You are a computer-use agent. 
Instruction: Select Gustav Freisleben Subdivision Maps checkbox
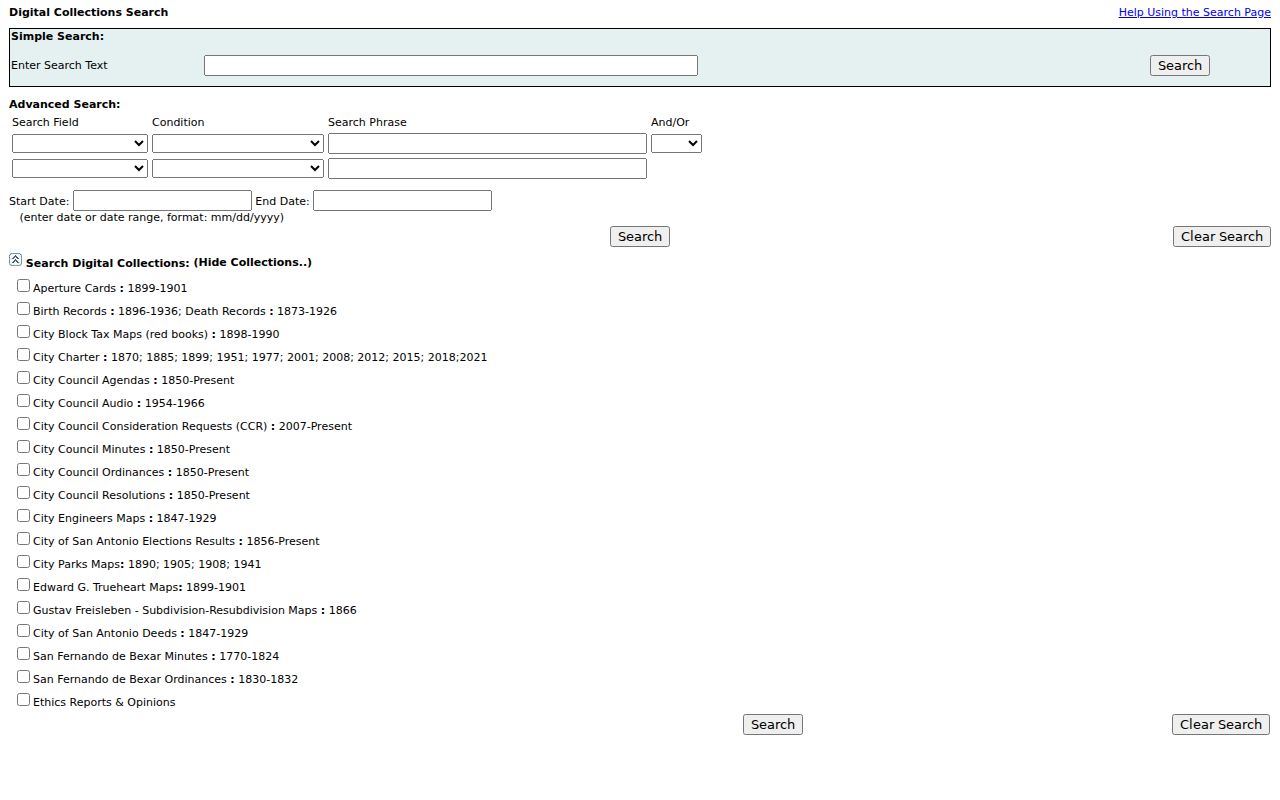pyautogui.click(x=23, y=608)
